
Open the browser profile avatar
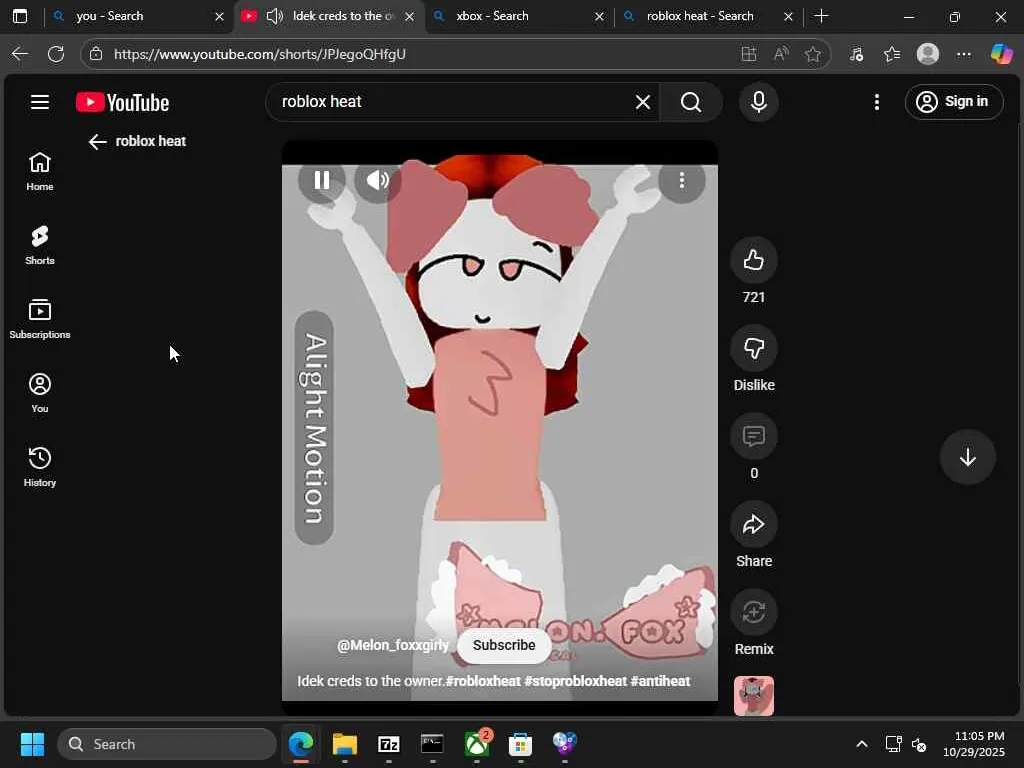pos(927,54)
